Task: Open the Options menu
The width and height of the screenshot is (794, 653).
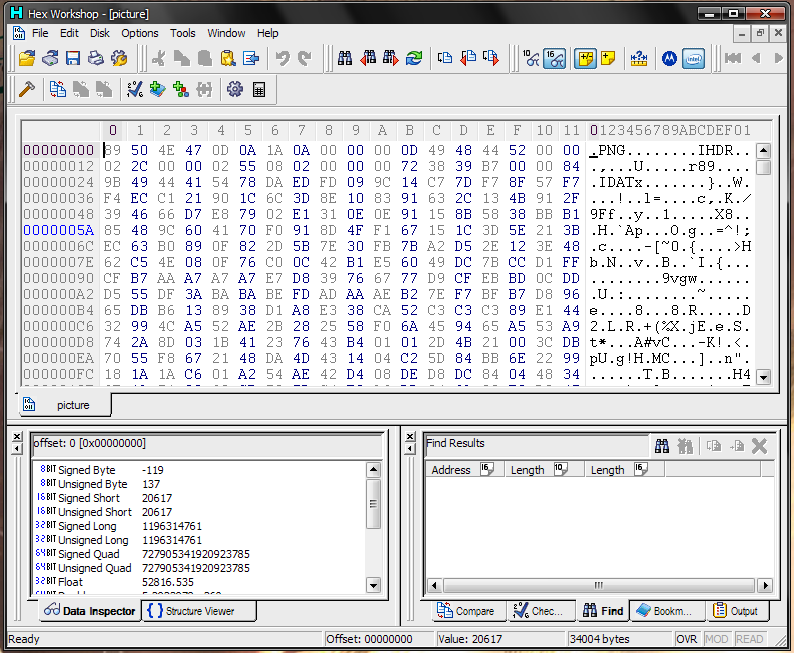Action: 140,33
